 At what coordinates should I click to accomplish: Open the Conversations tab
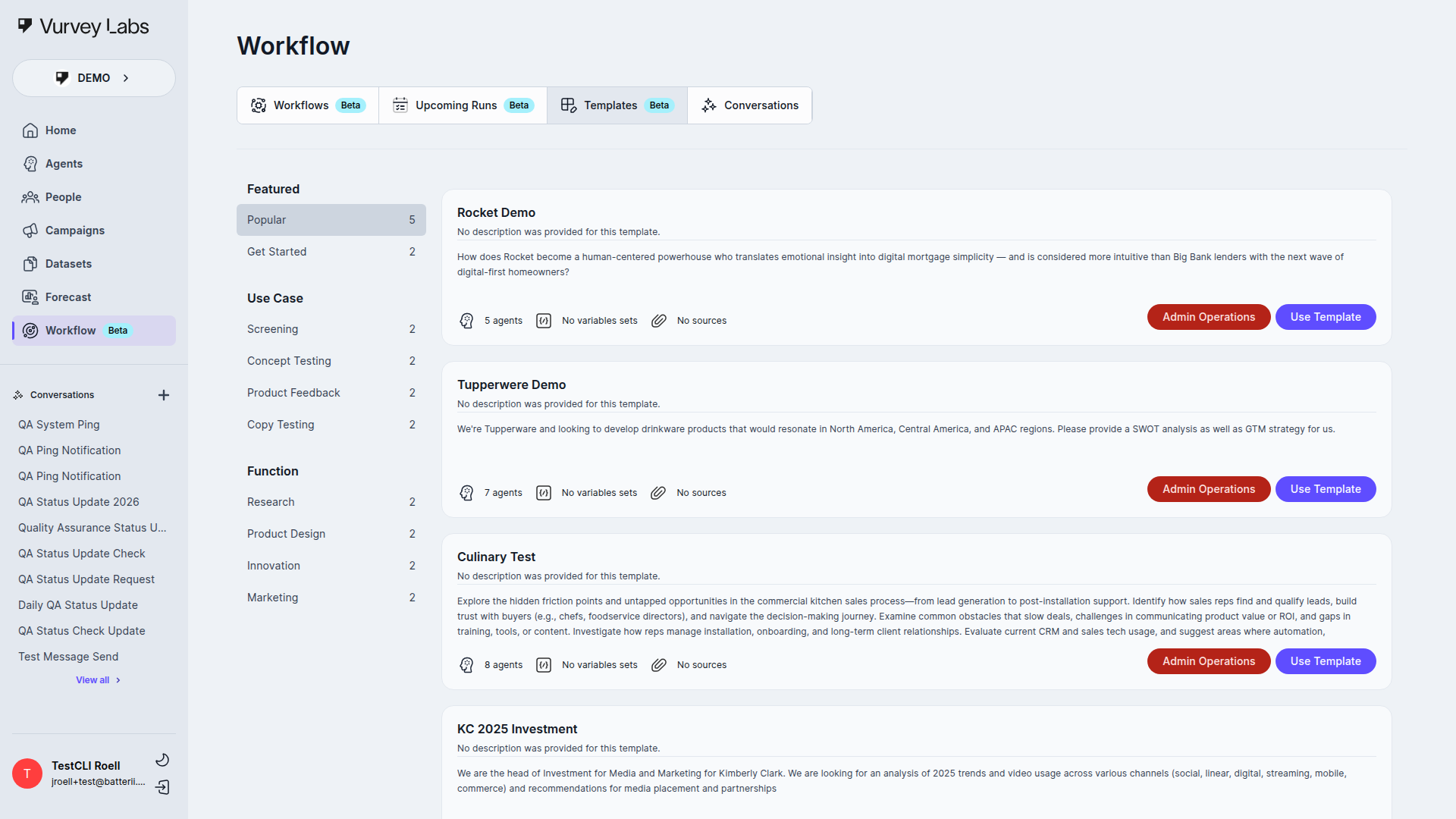749,105
